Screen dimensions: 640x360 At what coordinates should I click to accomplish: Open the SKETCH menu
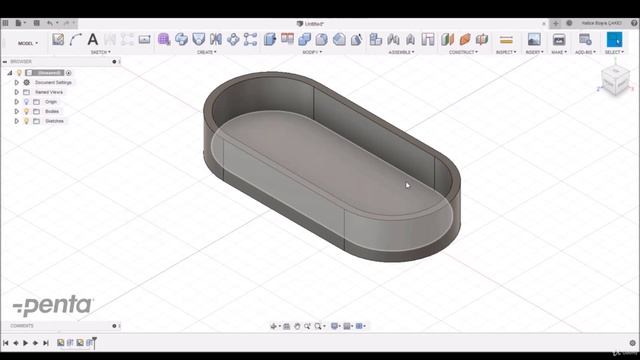click(100, 52)
